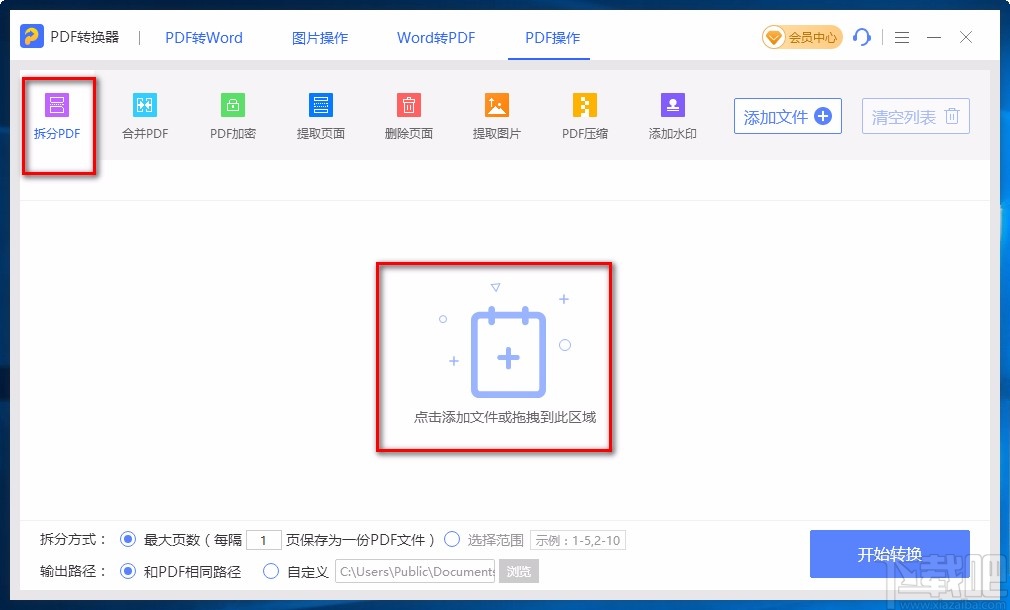Open the PDF压缩 compression tool
The width and height of the screenshot is (1010, 610).
click(x=584, y=115)
